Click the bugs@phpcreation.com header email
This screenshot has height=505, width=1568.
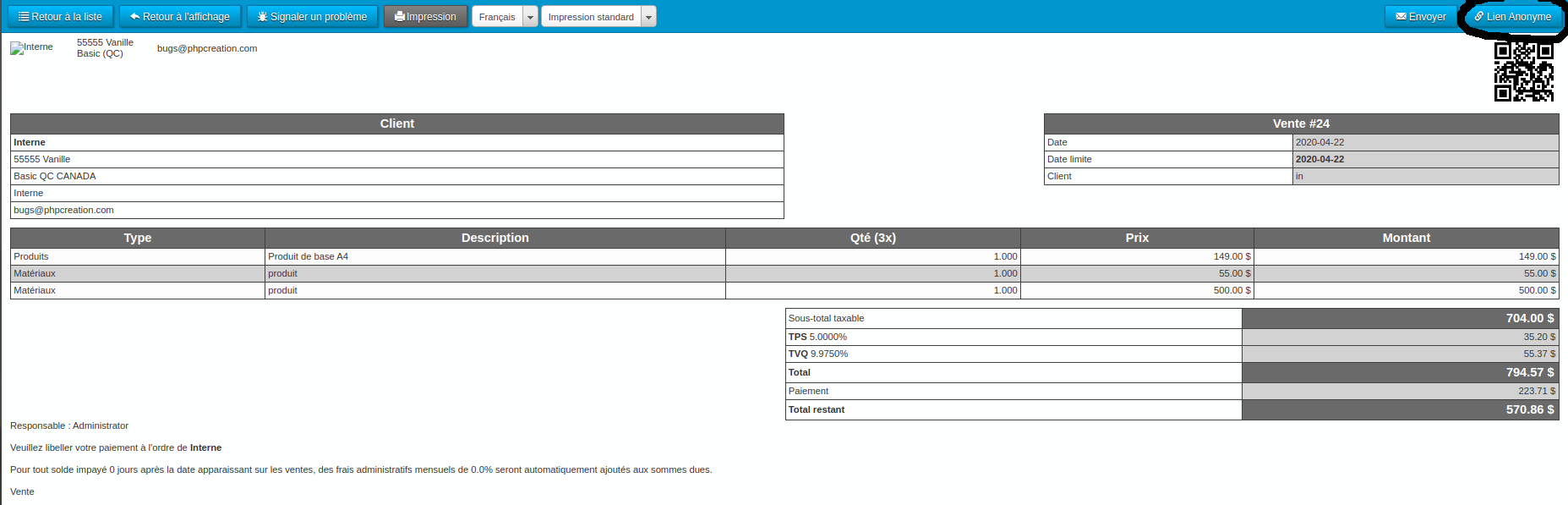click(x=207, y=49)
